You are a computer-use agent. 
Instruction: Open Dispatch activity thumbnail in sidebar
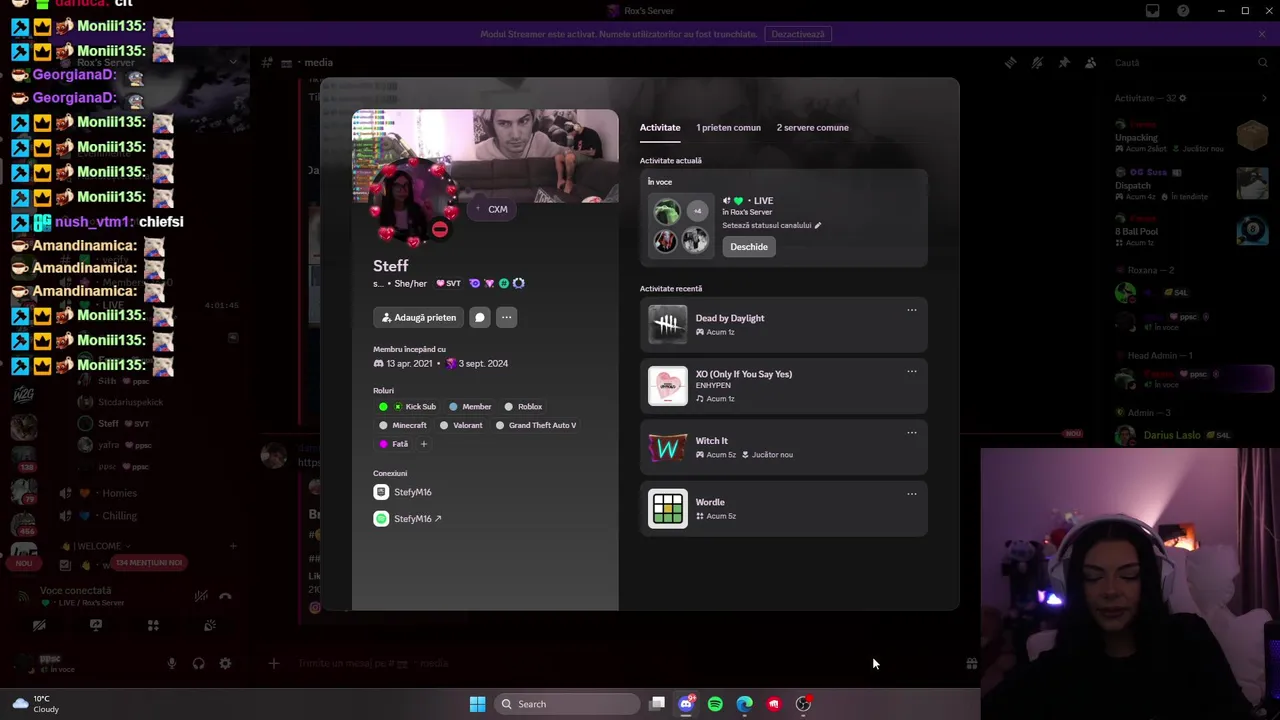tap(1252, 183)
